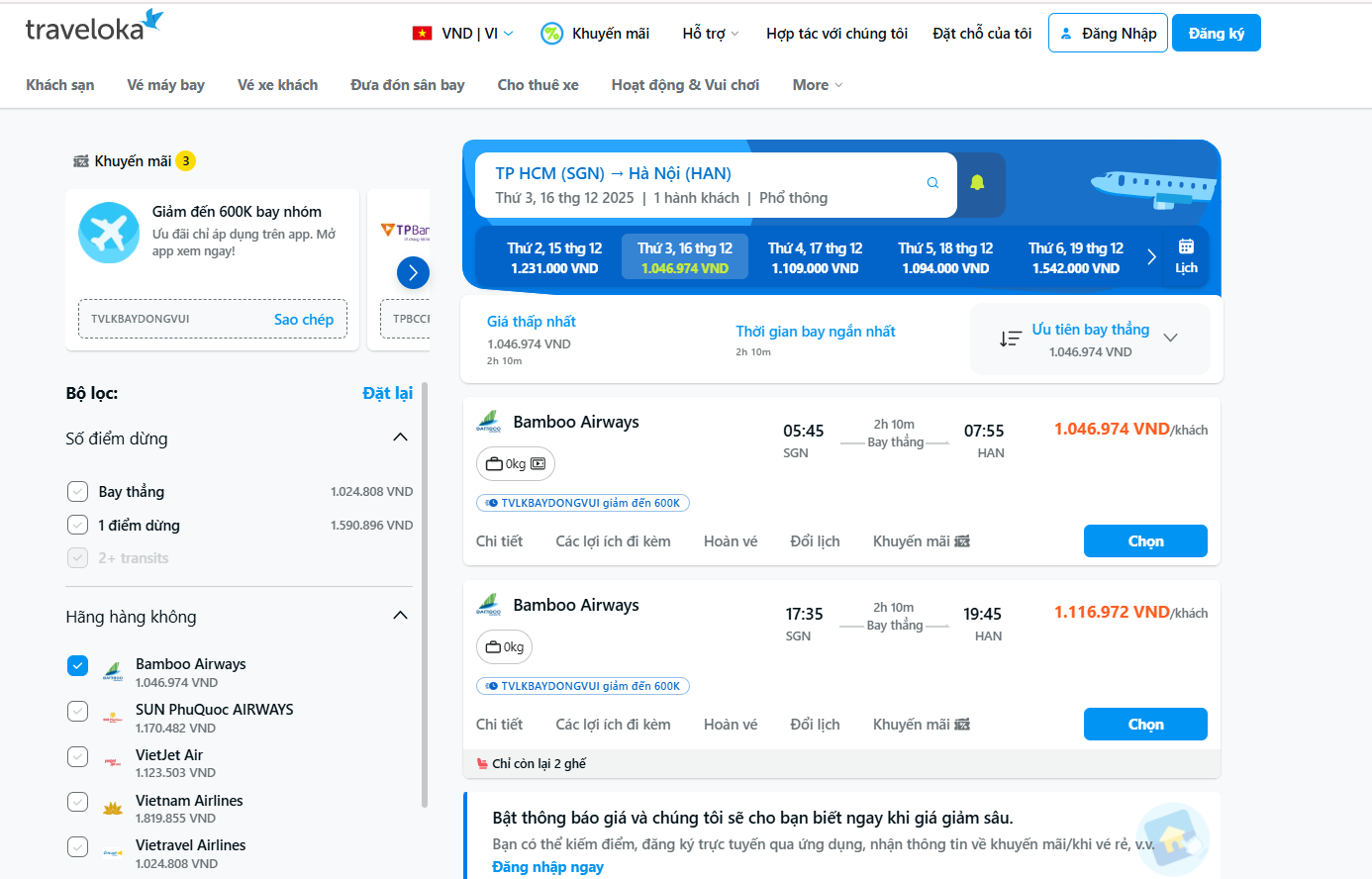Select the Thứ 4, 17 thg 12 date tab
The width and height of the screenshot is (1372, 879).
pos(815,257)
